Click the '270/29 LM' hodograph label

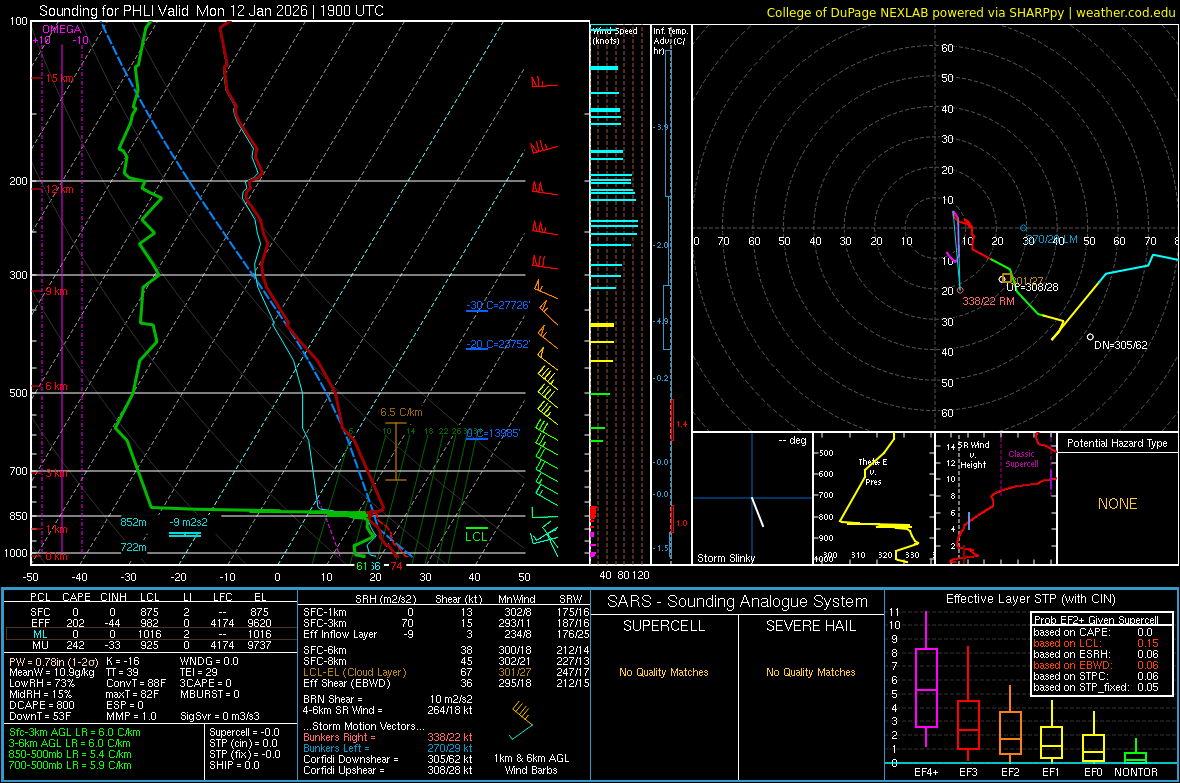1053,239
